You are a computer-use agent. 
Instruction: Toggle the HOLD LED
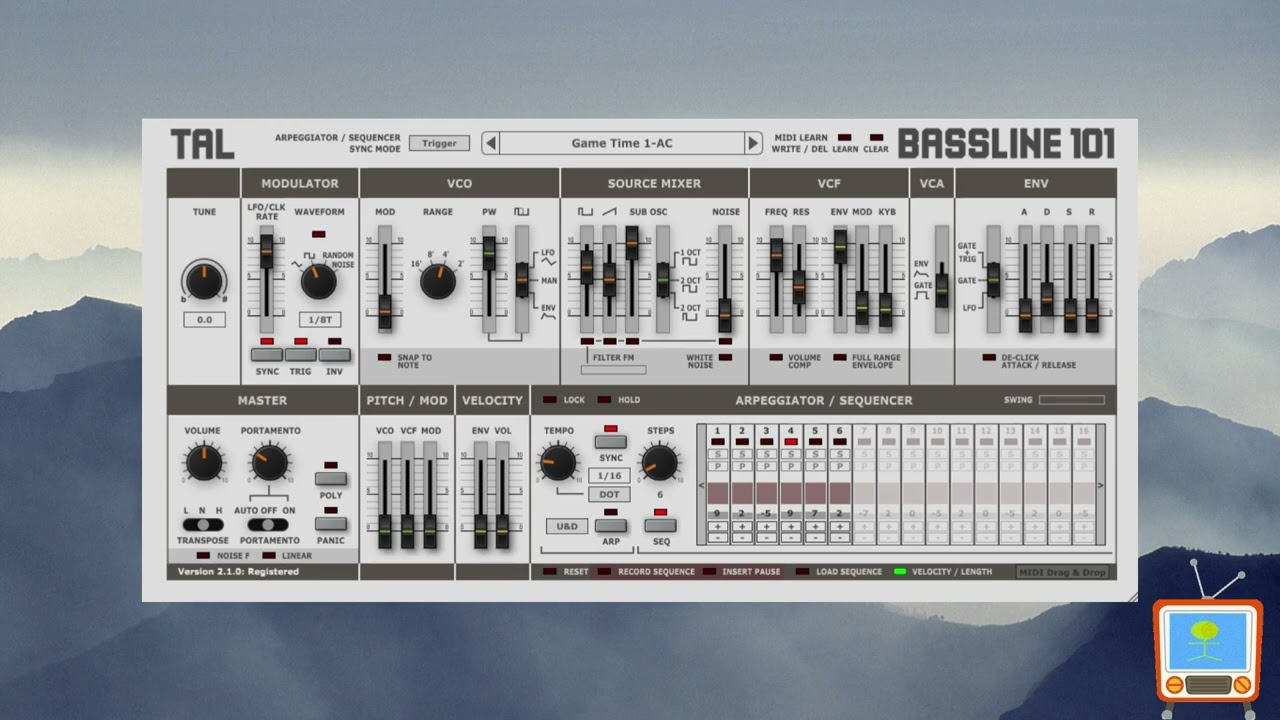click(604, 400)
